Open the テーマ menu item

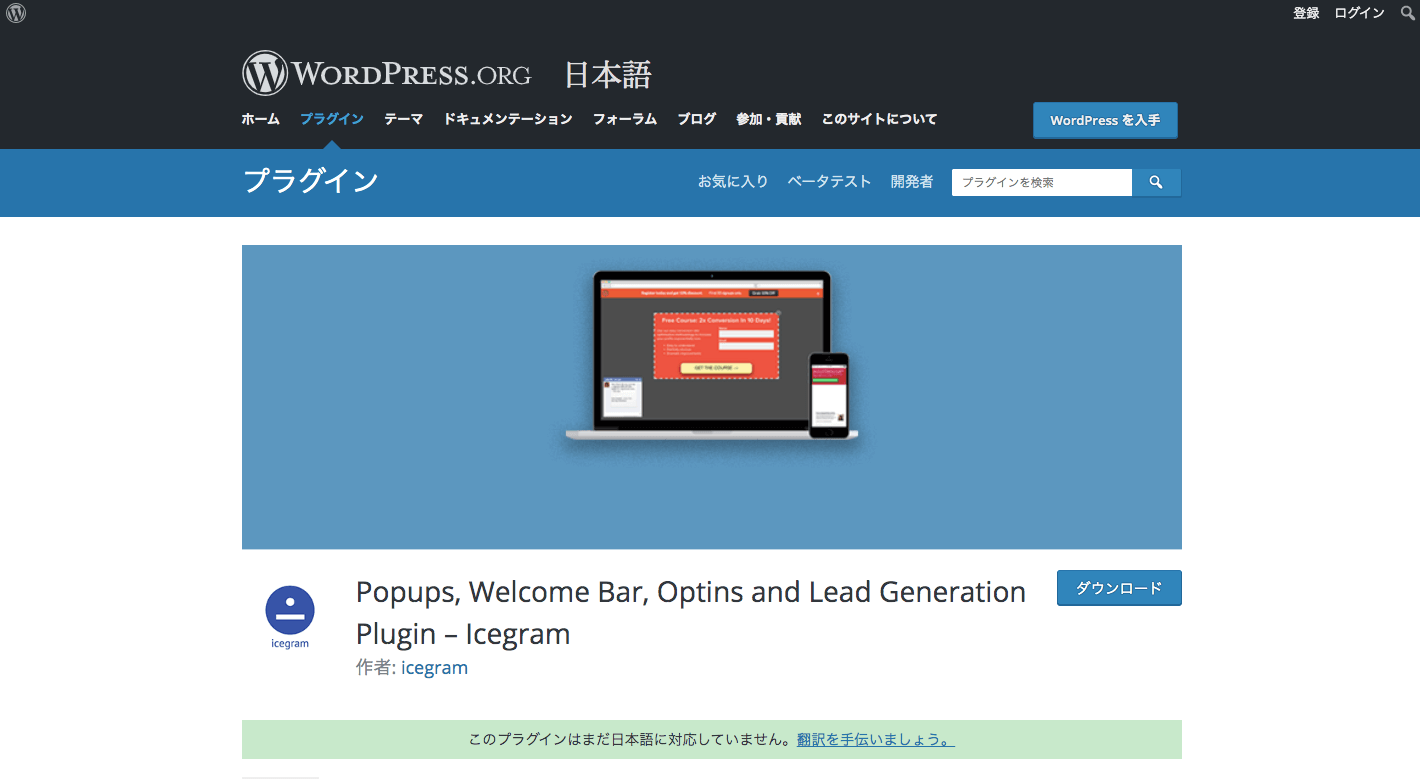click(x=403, y=119)
